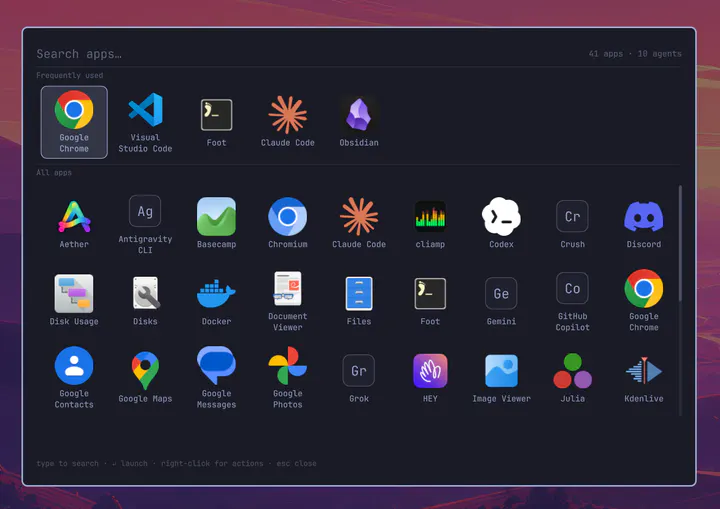Launch Google Chrome in All apps grid

pyautogui.click(x=643, y=301)
